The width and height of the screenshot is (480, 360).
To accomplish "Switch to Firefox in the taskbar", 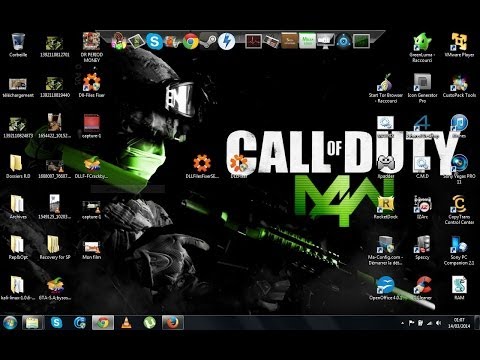I will (x=173, y=323).
